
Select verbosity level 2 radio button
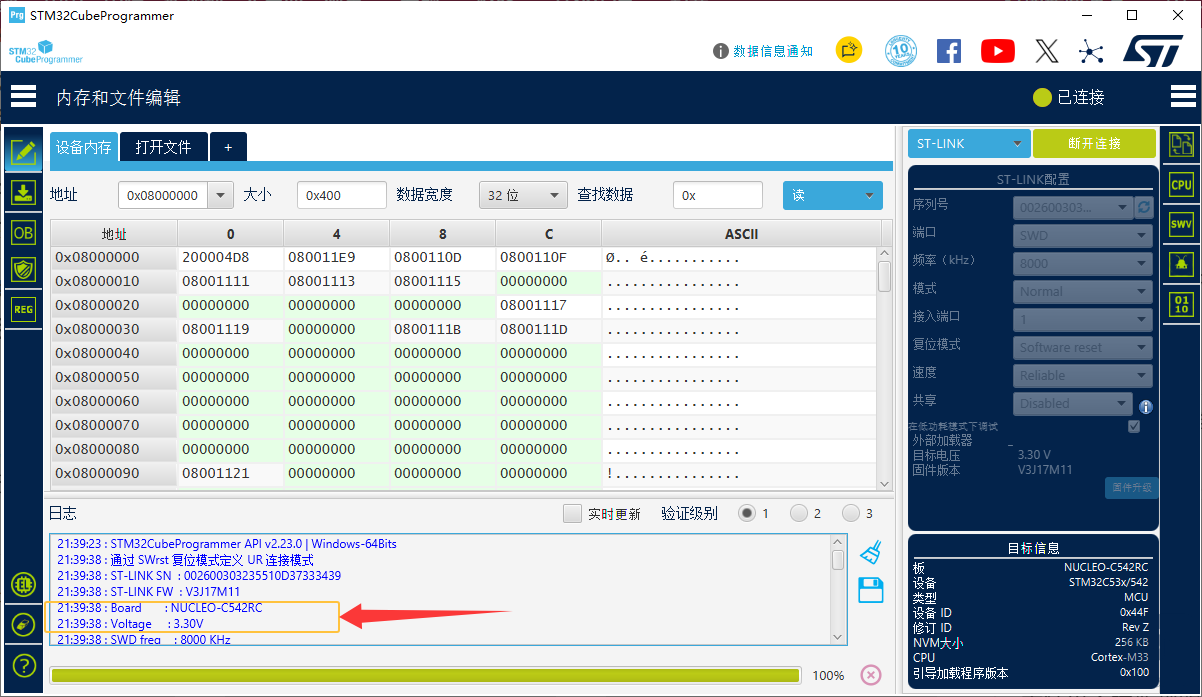click(x=799, y=514)
